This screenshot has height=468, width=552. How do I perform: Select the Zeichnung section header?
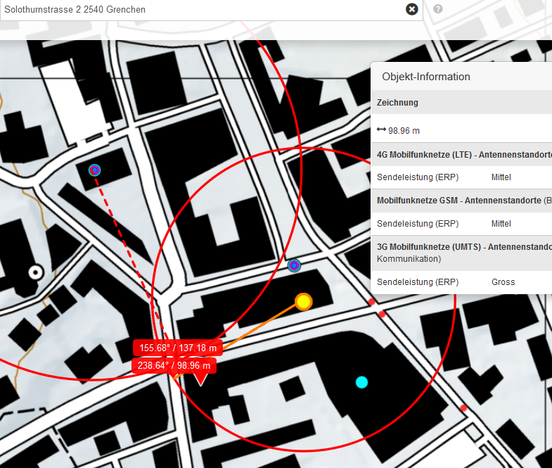click(x=462, y=102)
